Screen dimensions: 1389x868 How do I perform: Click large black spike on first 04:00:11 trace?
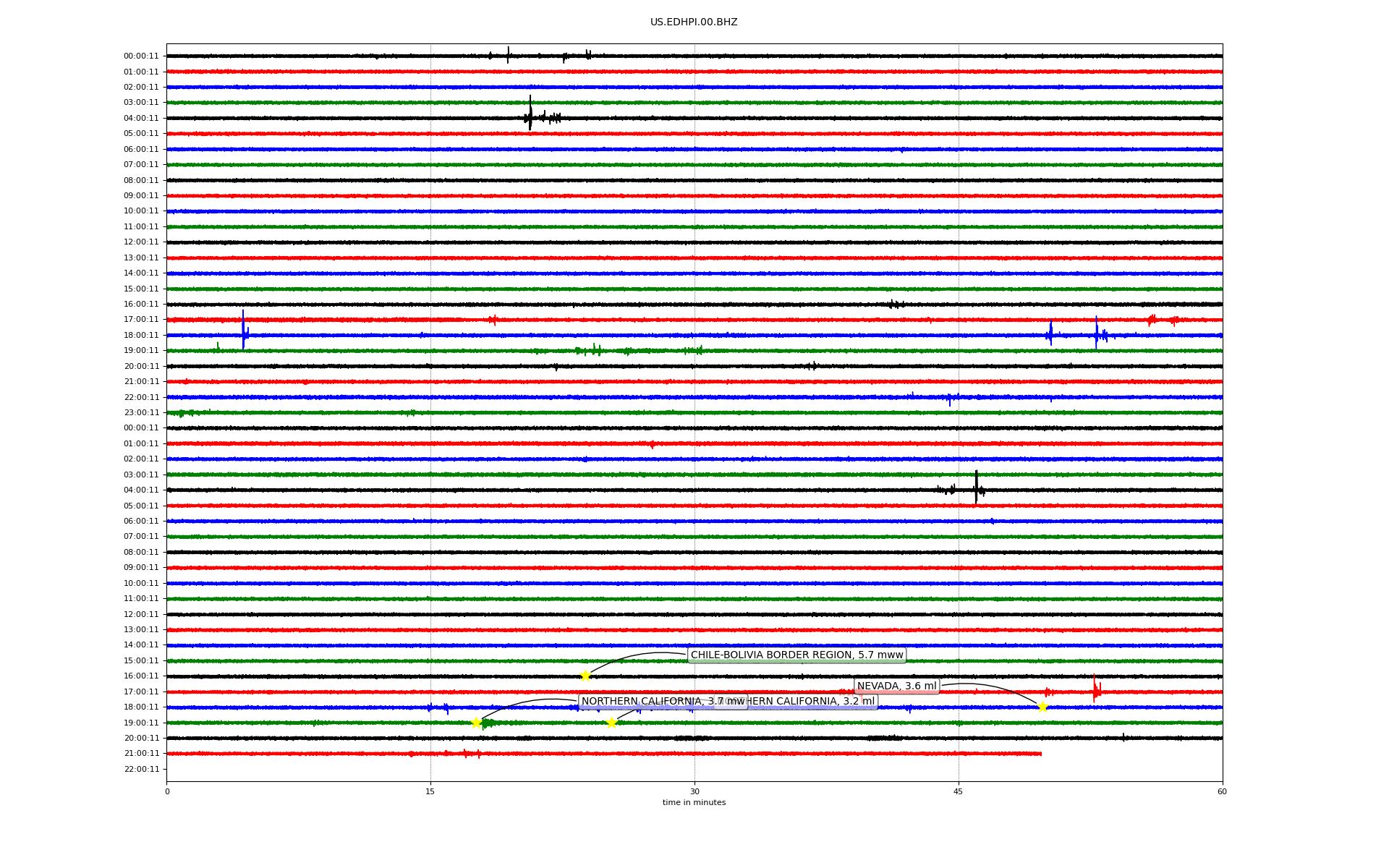[x=530, y=114]
